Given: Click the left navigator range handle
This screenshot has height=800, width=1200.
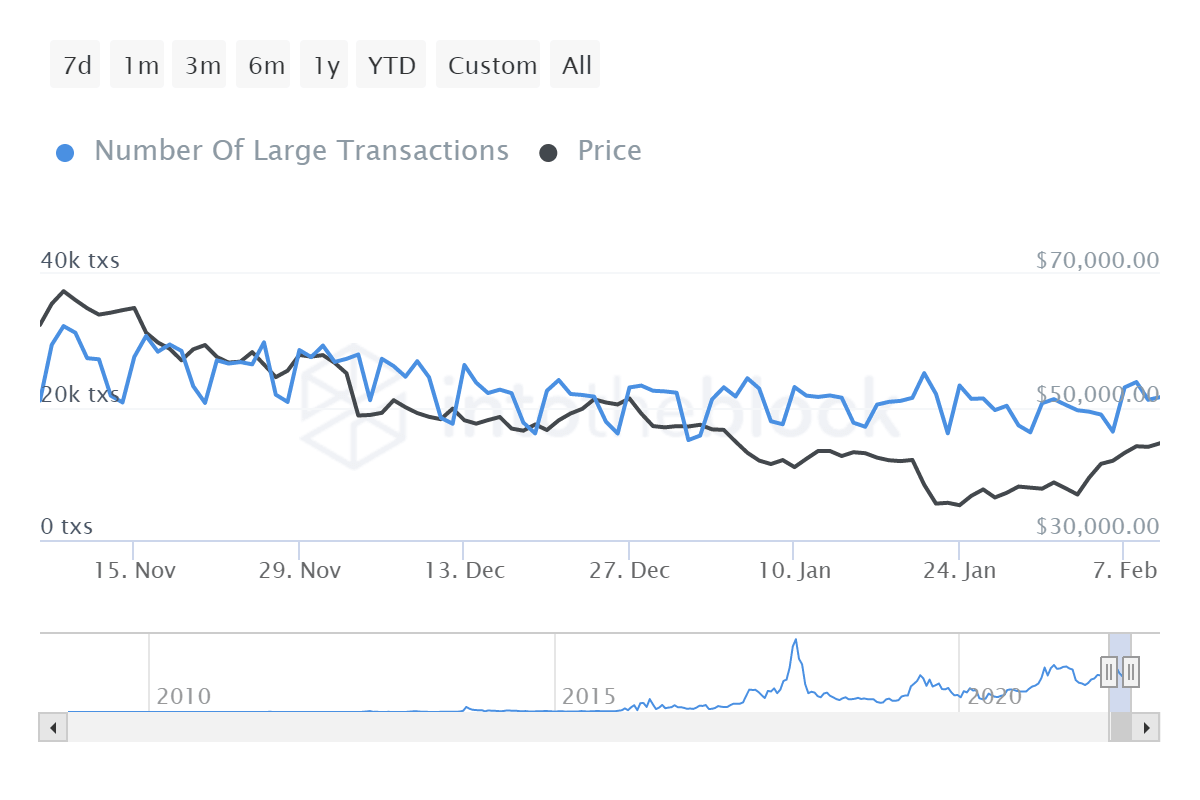Looking at the screenshot, I should tap(1109, 671).
